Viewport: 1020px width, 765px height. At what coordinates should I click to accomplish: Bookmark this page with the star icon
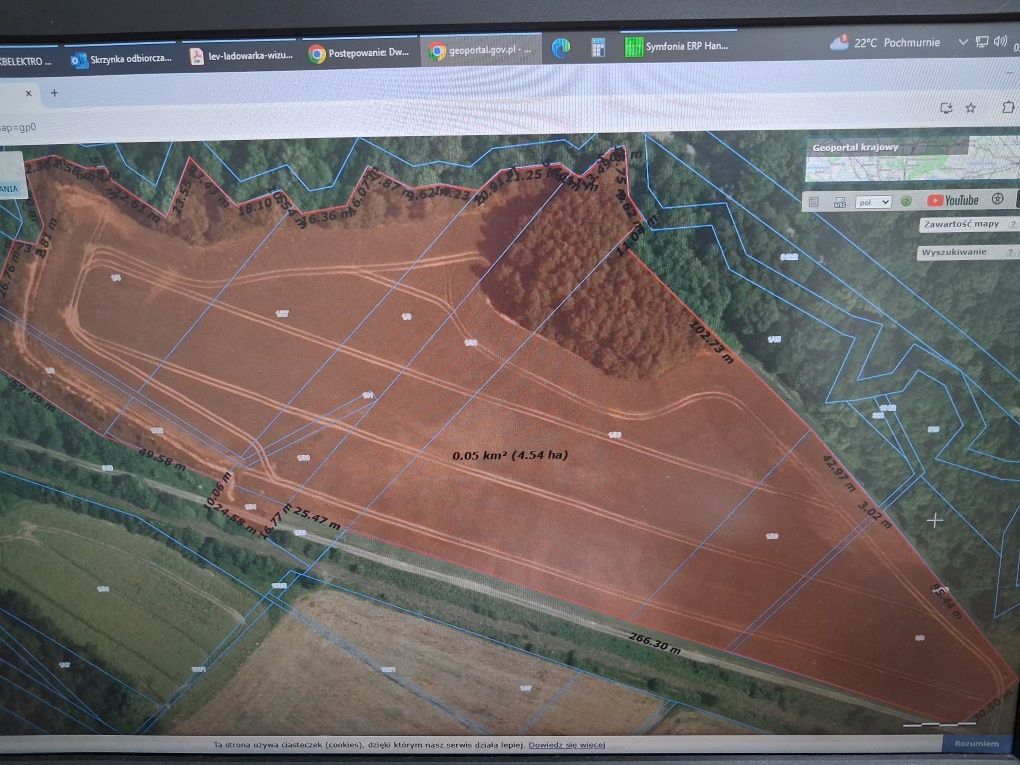point(971,108)
